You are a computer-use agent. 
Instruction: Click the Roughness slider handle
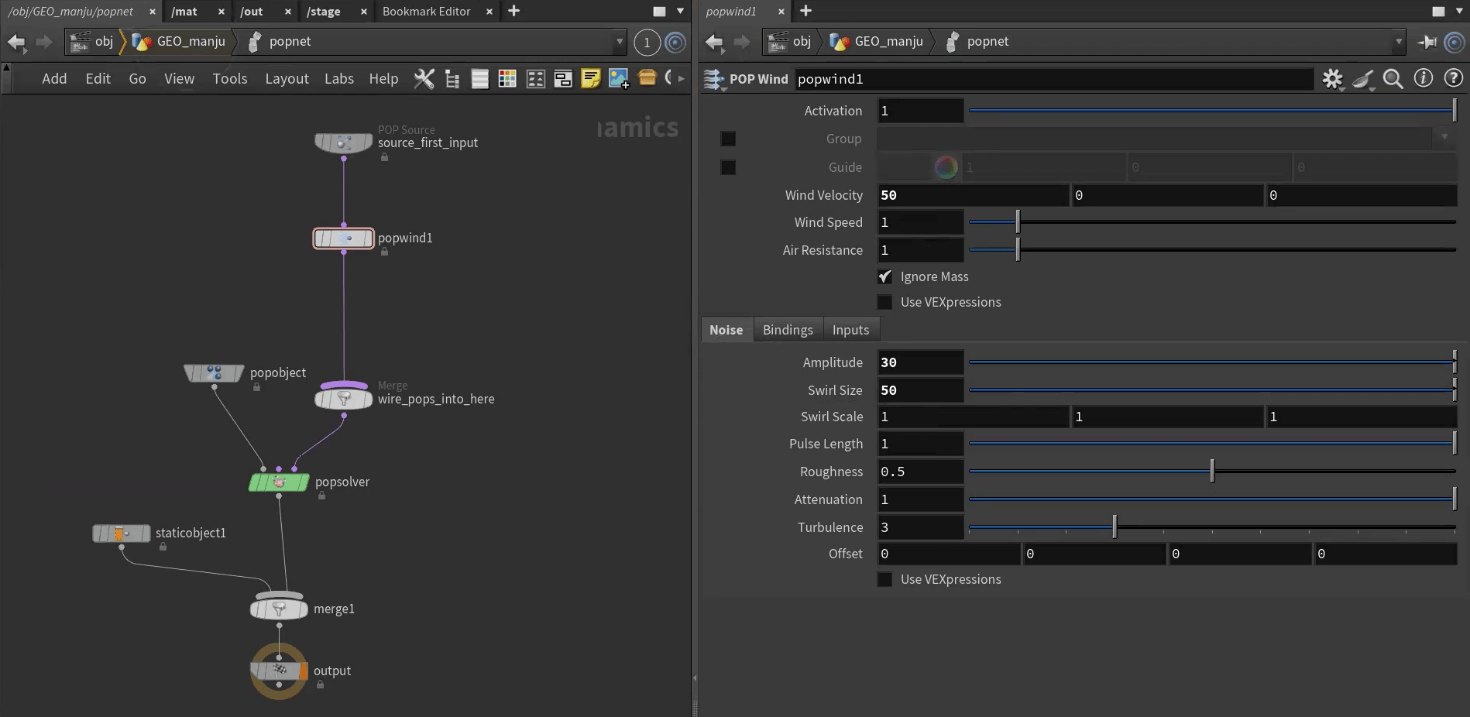tap(1212, 471)
